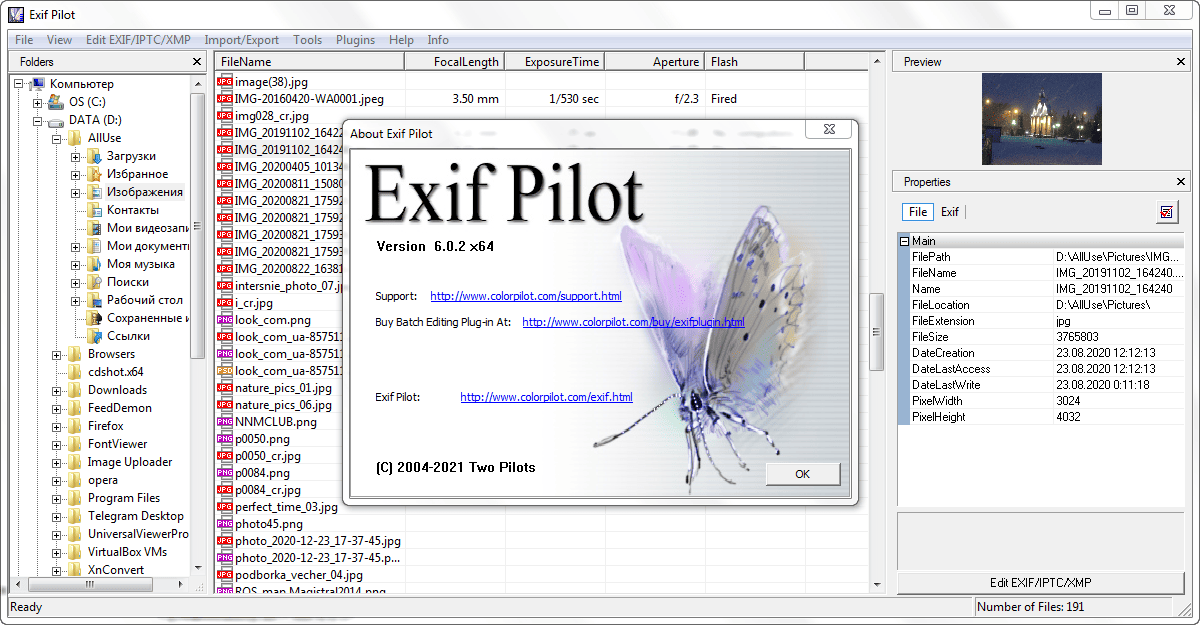
Task: Click the Избранное favorites folder icon
Action: [x=94, y=174]
